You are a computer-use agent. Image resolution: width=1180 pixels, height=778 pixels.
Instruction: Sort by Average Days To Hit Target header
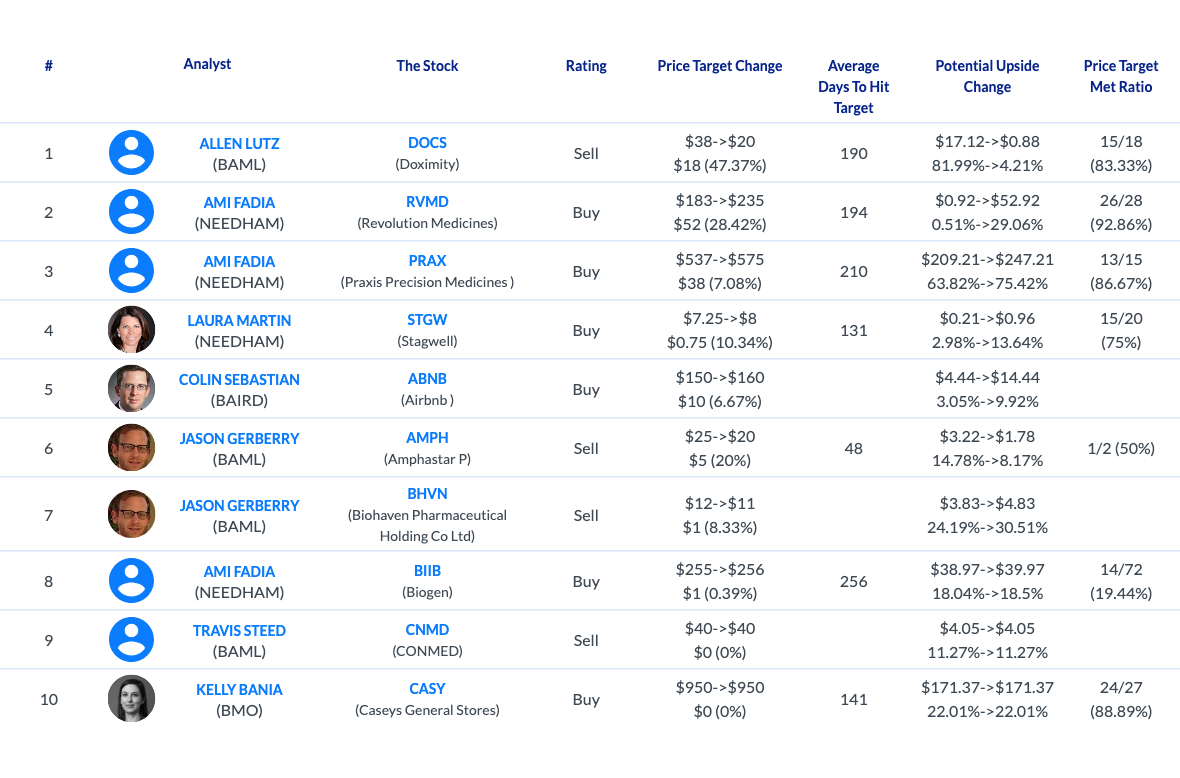tap(853, 87)
